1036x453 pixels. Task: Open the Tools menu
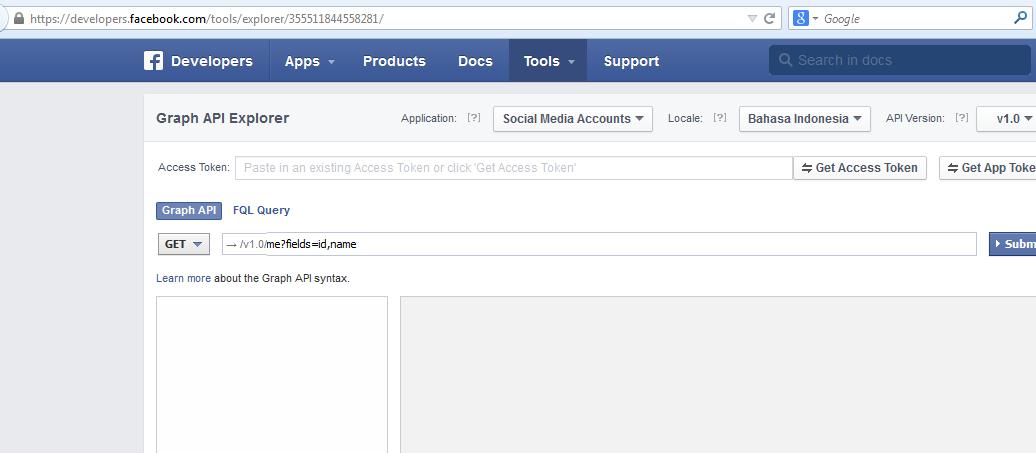(x=548, y=61)
